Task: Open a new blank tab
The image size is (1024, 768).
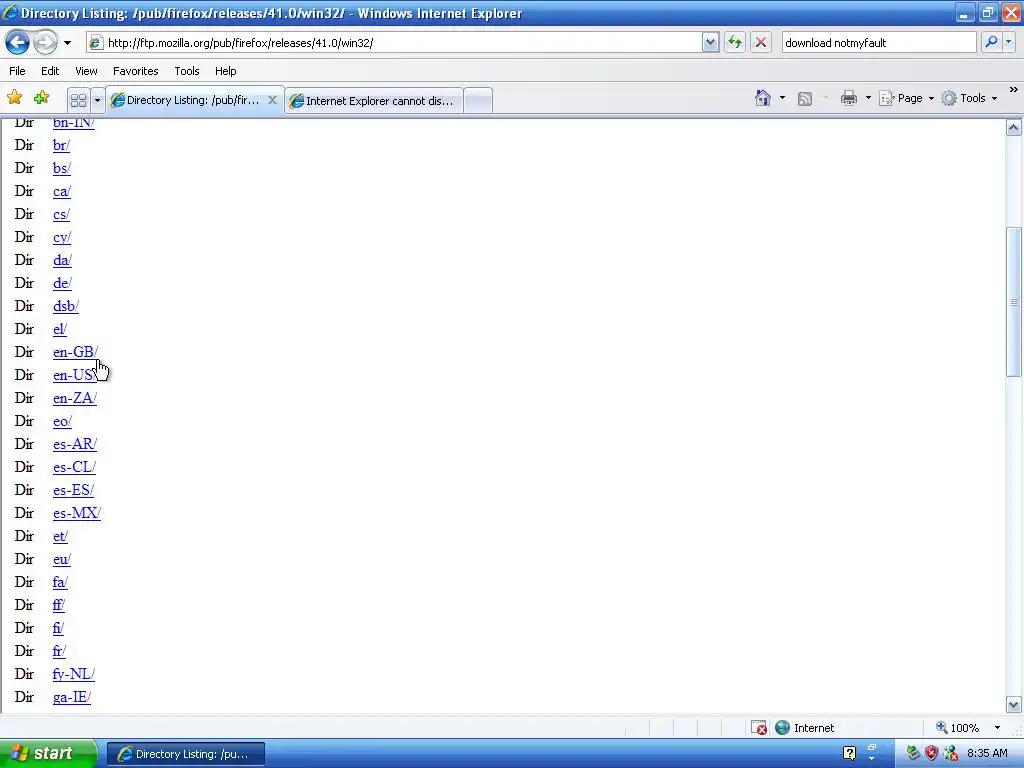Action: point(478,101)
